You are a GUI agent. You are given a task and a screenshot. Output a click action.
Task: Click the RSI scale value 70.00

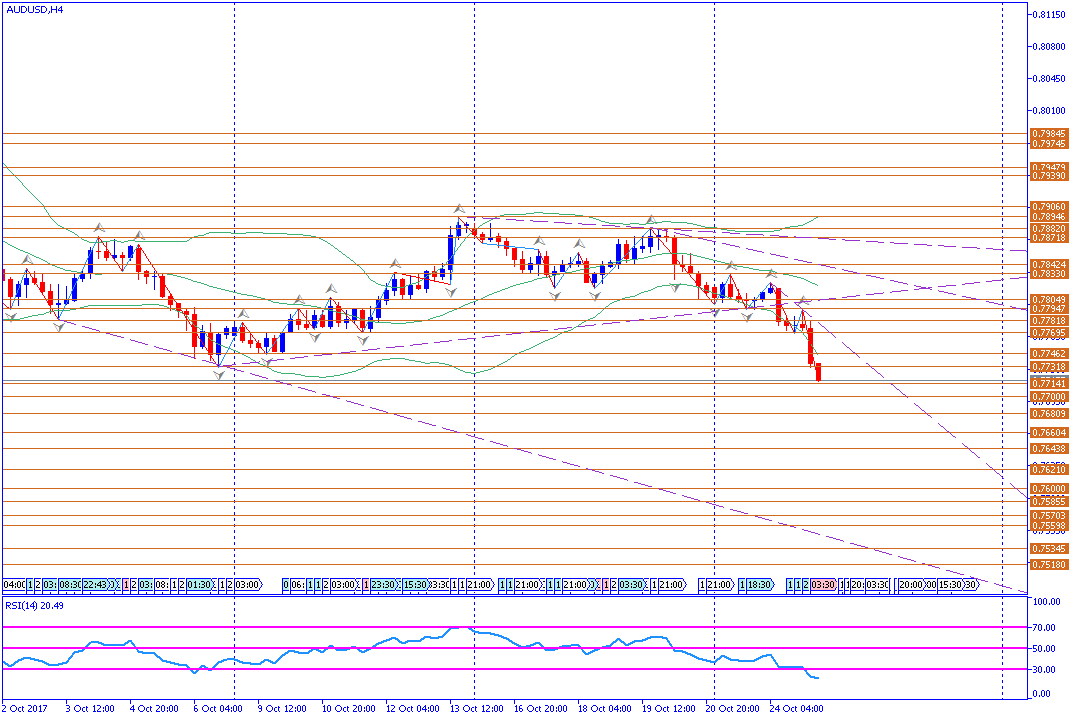tap(1045, 628)
